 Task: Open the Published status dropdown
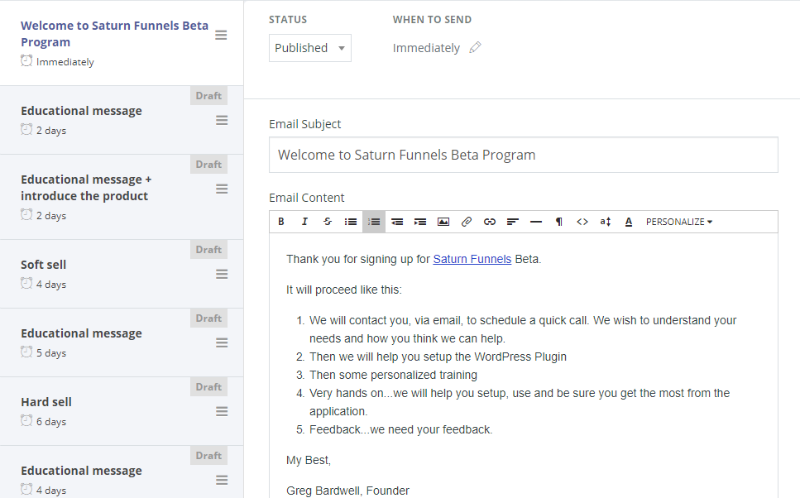click(x=310, y=48)
